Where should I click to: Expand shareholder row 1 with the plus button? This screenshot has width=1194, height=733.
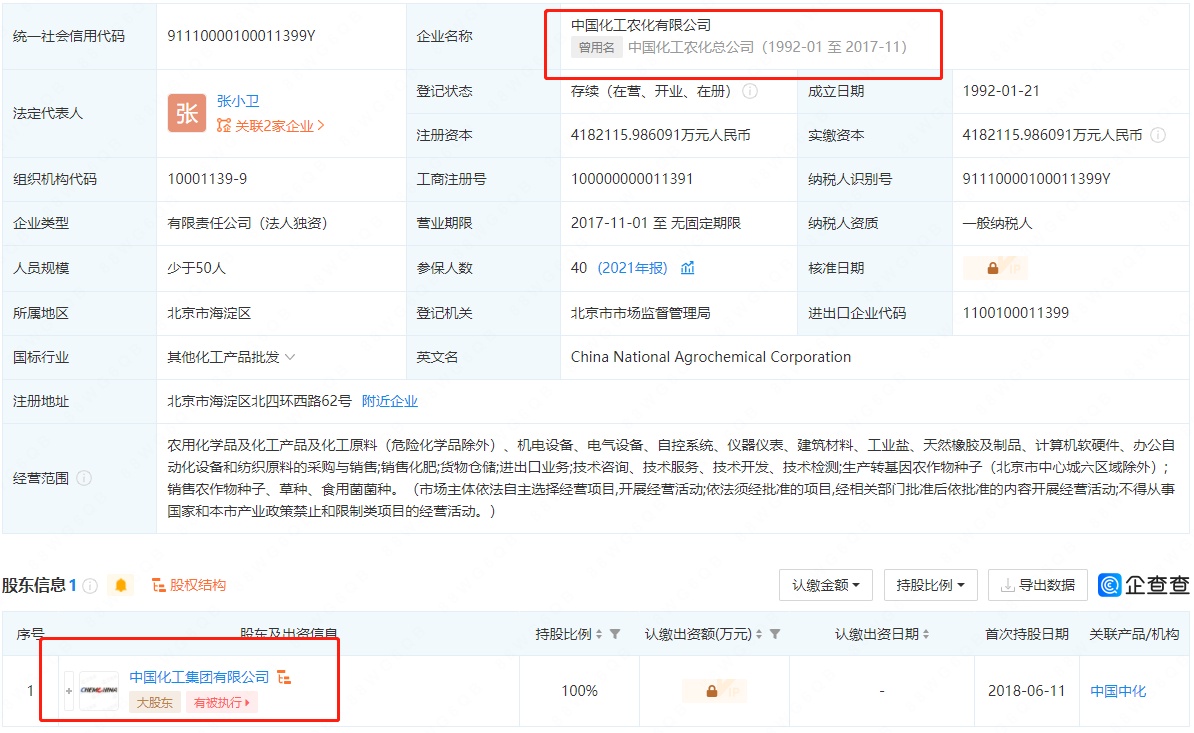tap(69, 690)
